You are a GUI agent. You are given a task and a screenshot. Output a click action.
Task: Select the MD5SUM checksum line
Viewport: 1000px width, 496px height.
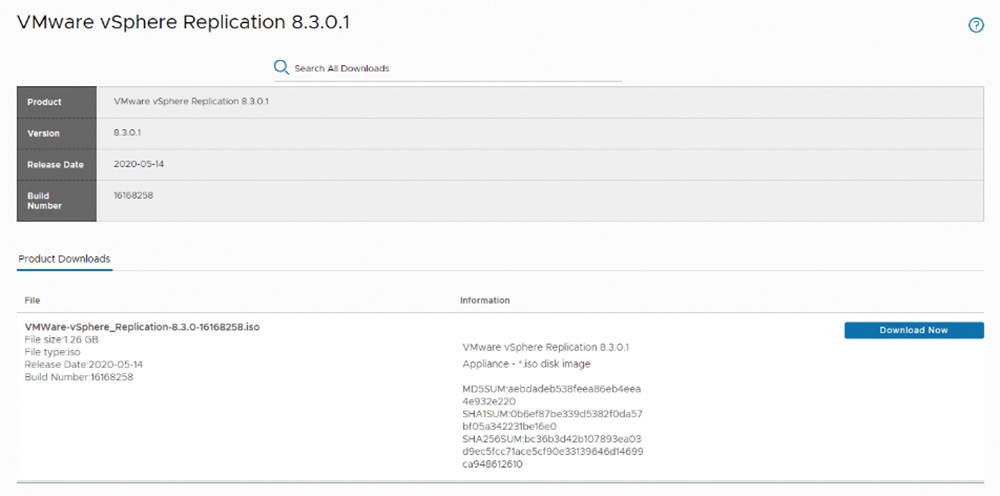click(x=552, y=395)
